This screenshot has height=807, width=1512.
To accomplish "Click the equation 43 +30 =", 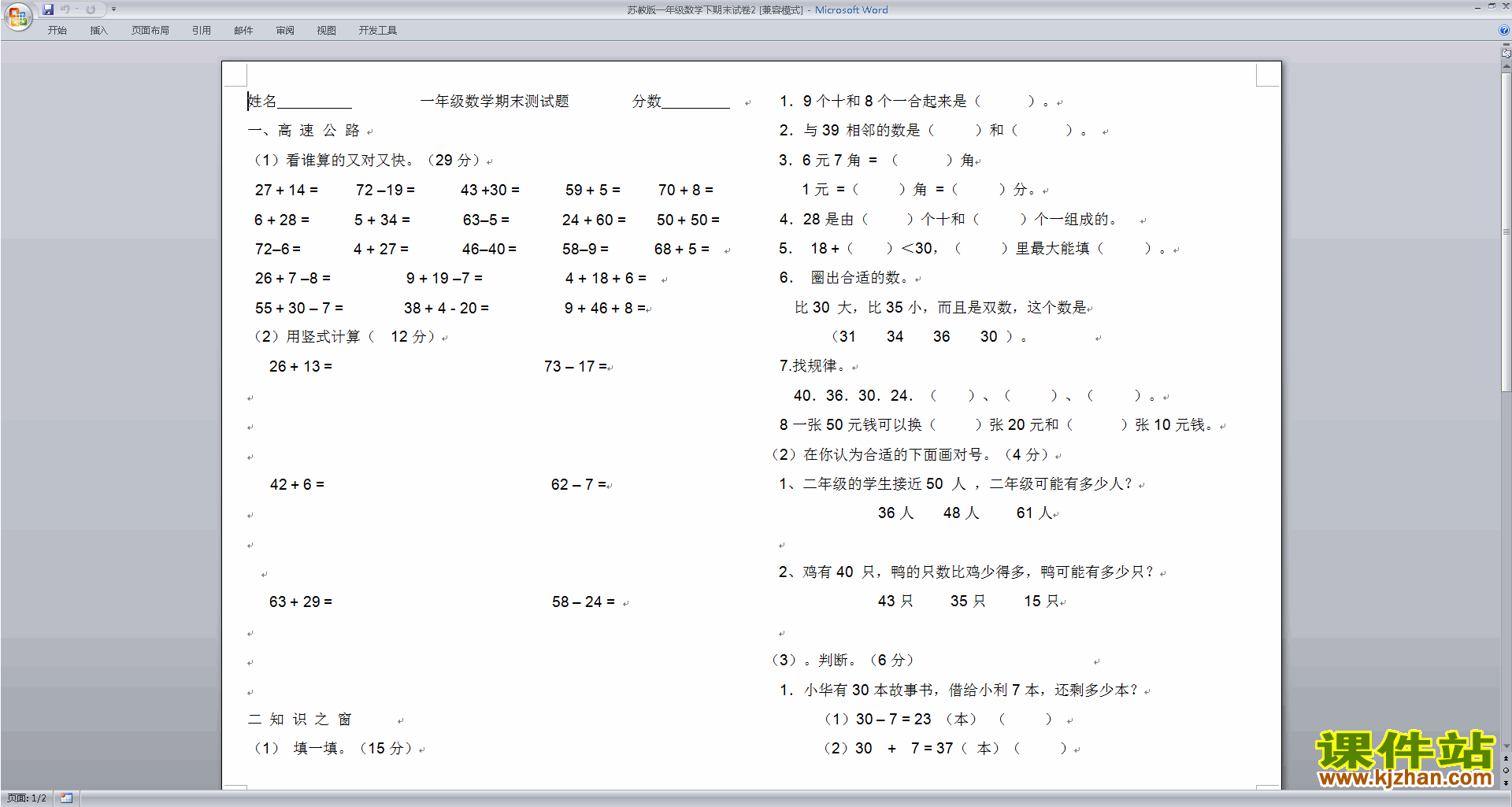I will [x=490, y=190].
